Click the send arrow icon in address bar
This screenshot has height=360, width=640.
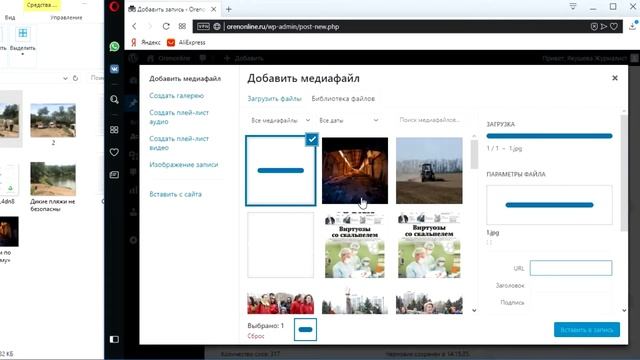click(x=604, y=27)
